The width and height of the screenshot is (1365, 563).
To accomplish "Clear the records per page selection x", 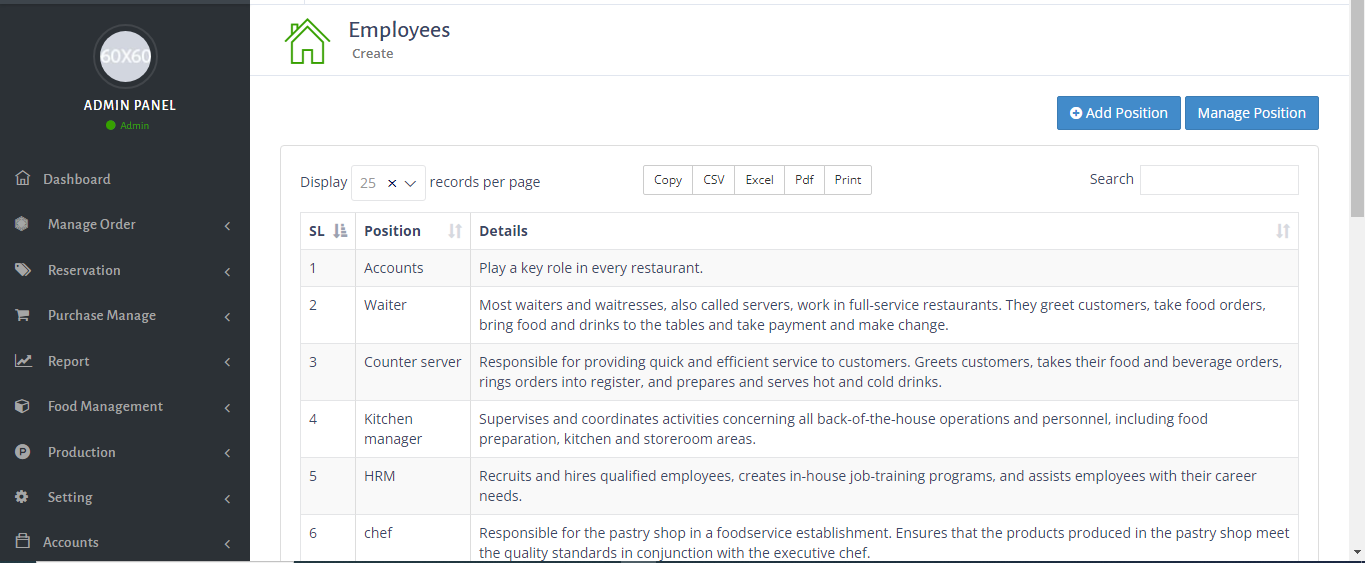I will pyautogui.click(x=392, y=183).
